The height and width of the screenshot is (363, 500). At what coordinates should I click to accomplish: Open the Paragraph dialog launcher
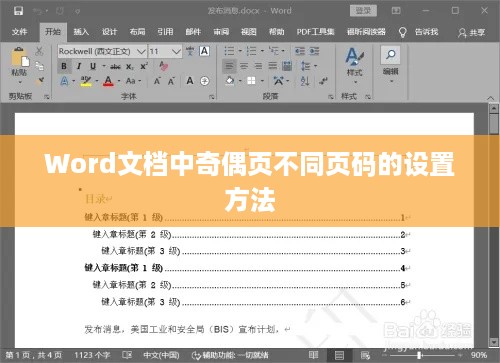pos(330,97)
